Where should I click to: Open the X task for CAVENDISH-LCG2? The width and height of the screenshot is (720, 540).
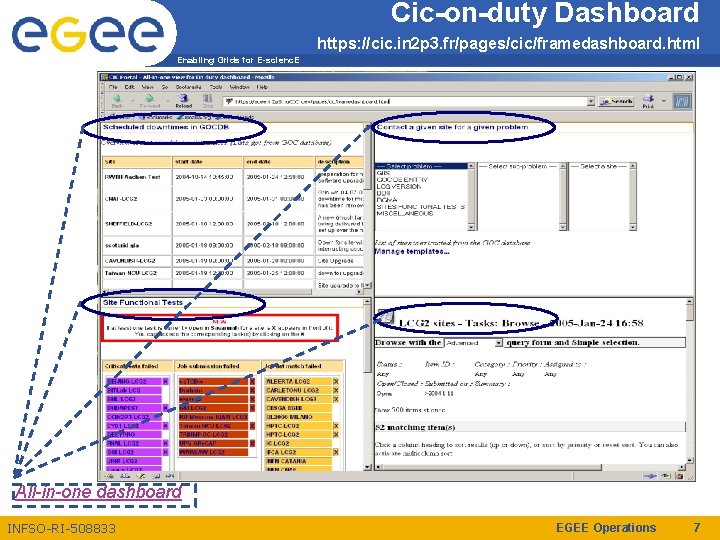pos(336,399)
